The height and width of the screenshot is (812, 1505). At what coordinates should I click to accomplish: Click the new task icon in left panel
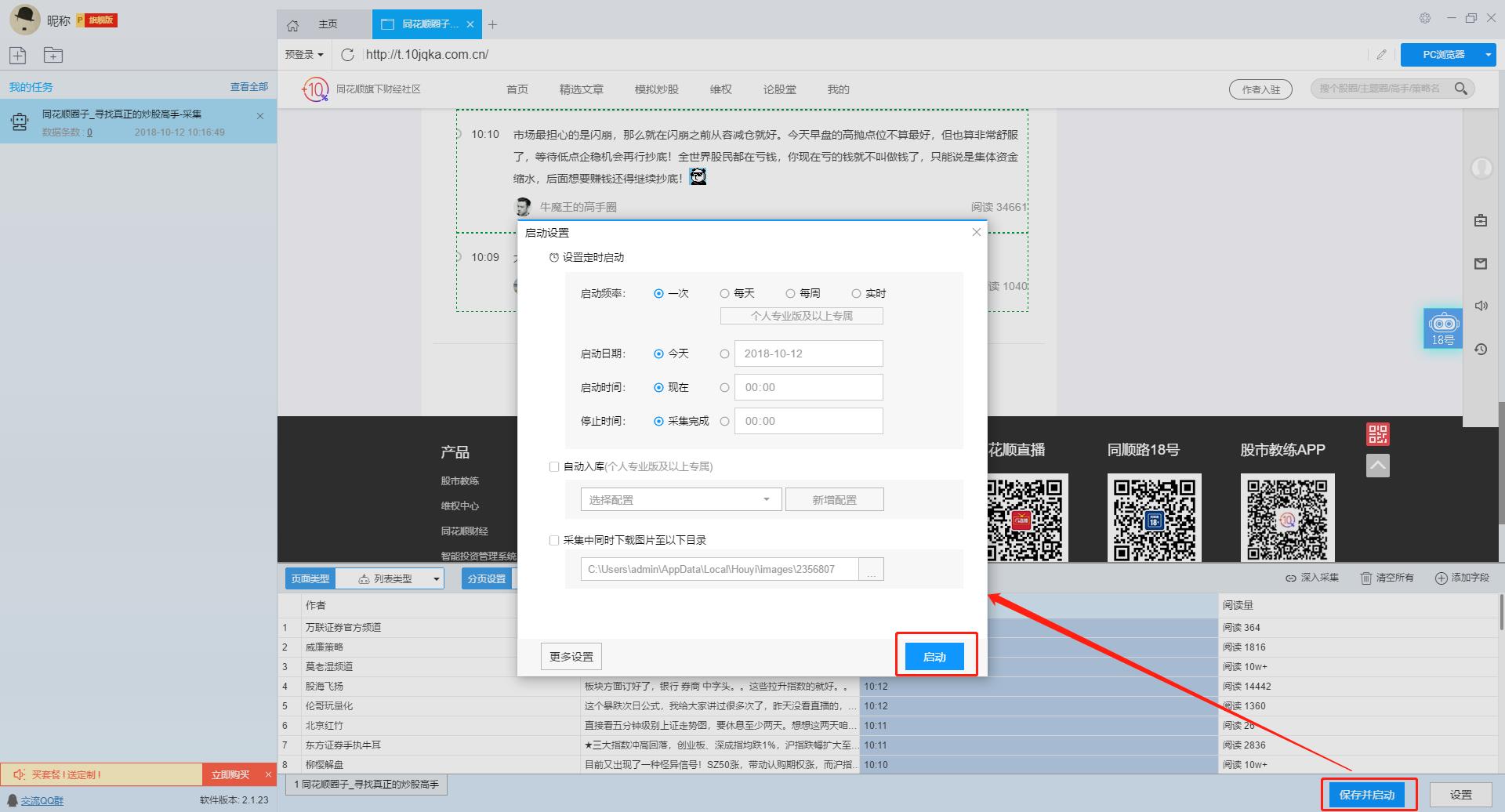(18, 55)
